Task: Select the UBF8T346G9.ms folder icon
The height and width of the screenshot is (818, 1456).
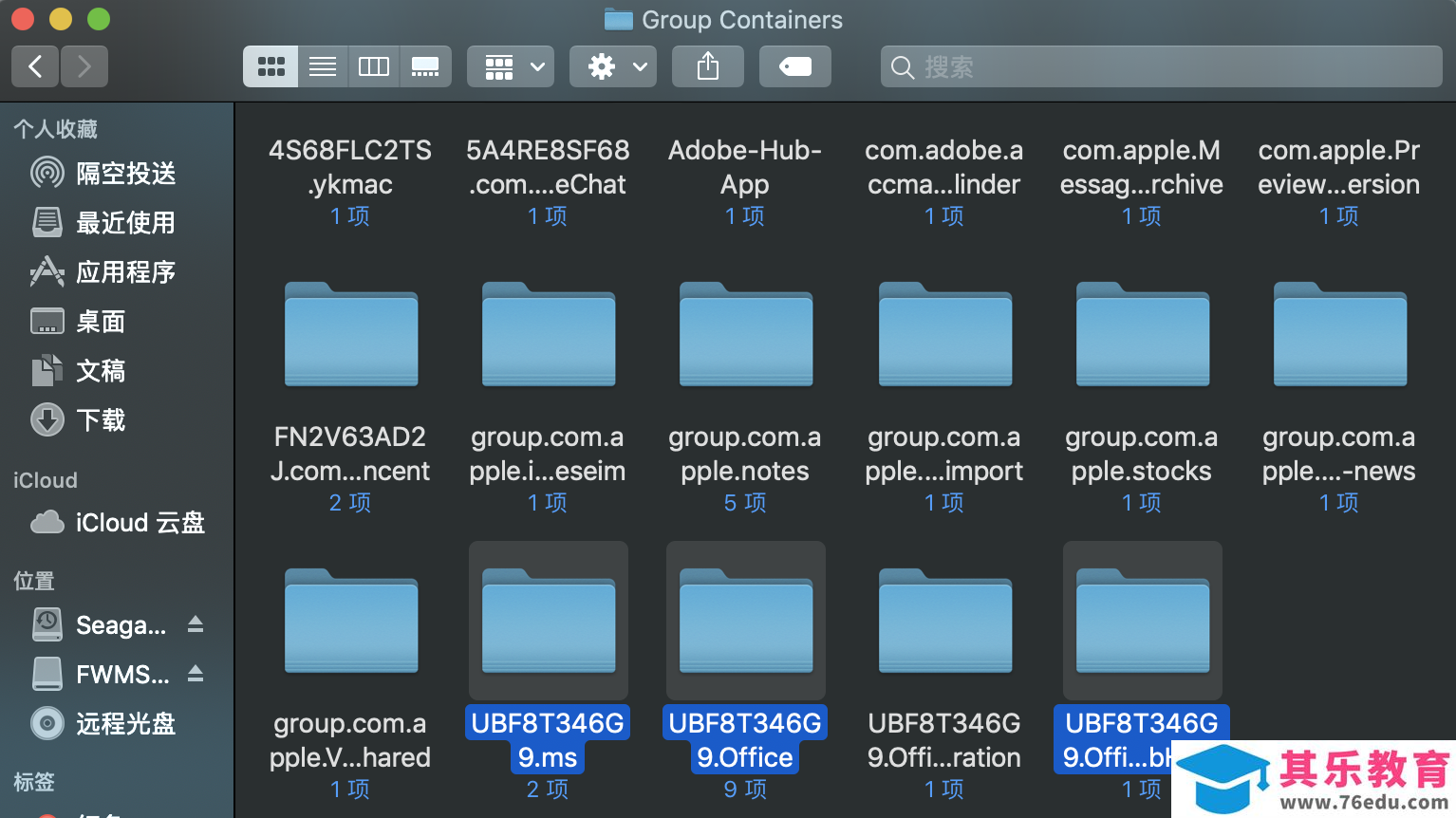Action: (549, 621)
